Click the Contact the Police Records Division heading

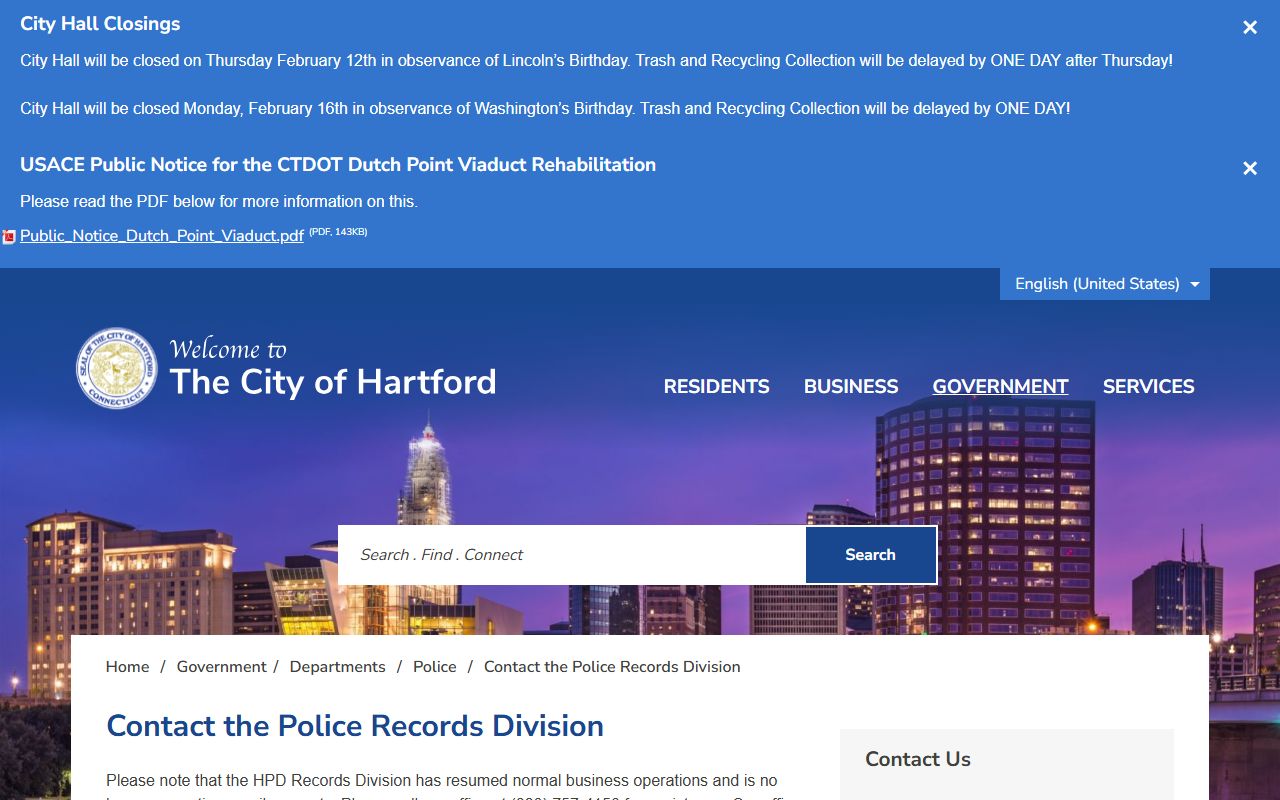355,726
